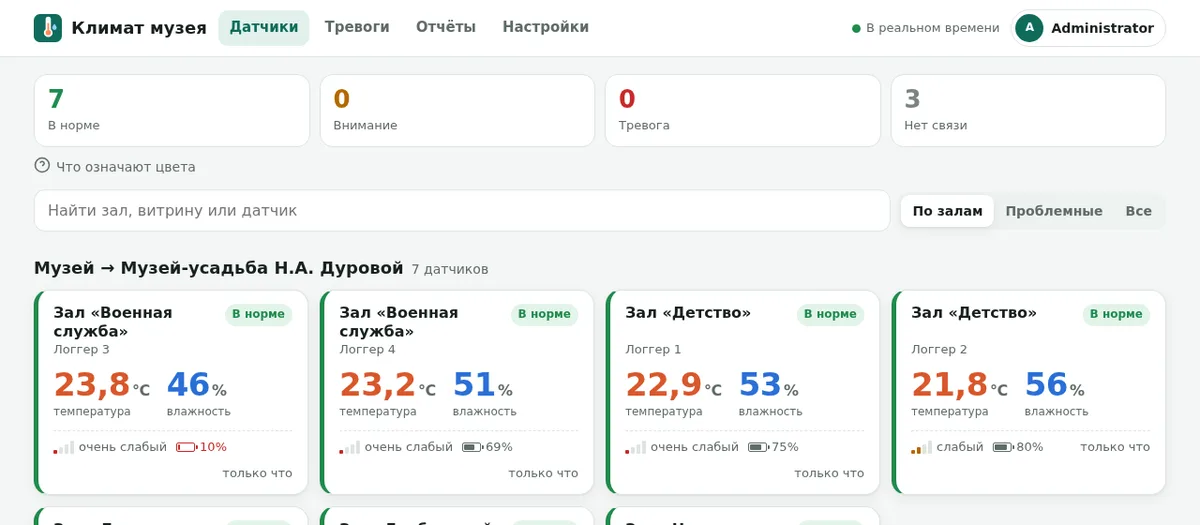Click the «Музей → Музей-усадьба Н.А. Дуровой» heading
1200x525 pixels.
coord(219,268)
